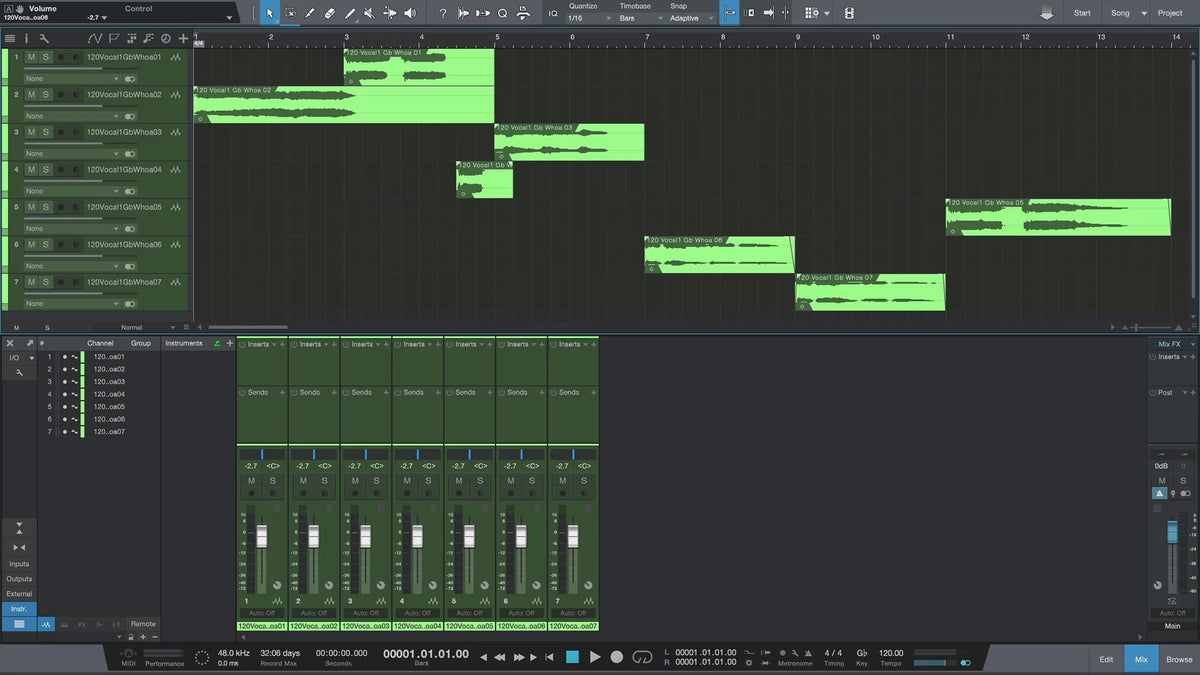The image size is (1200, 675).
Task: Solo track 3 120Vocal1GbWhoa03
Action: tap(46, 132)
